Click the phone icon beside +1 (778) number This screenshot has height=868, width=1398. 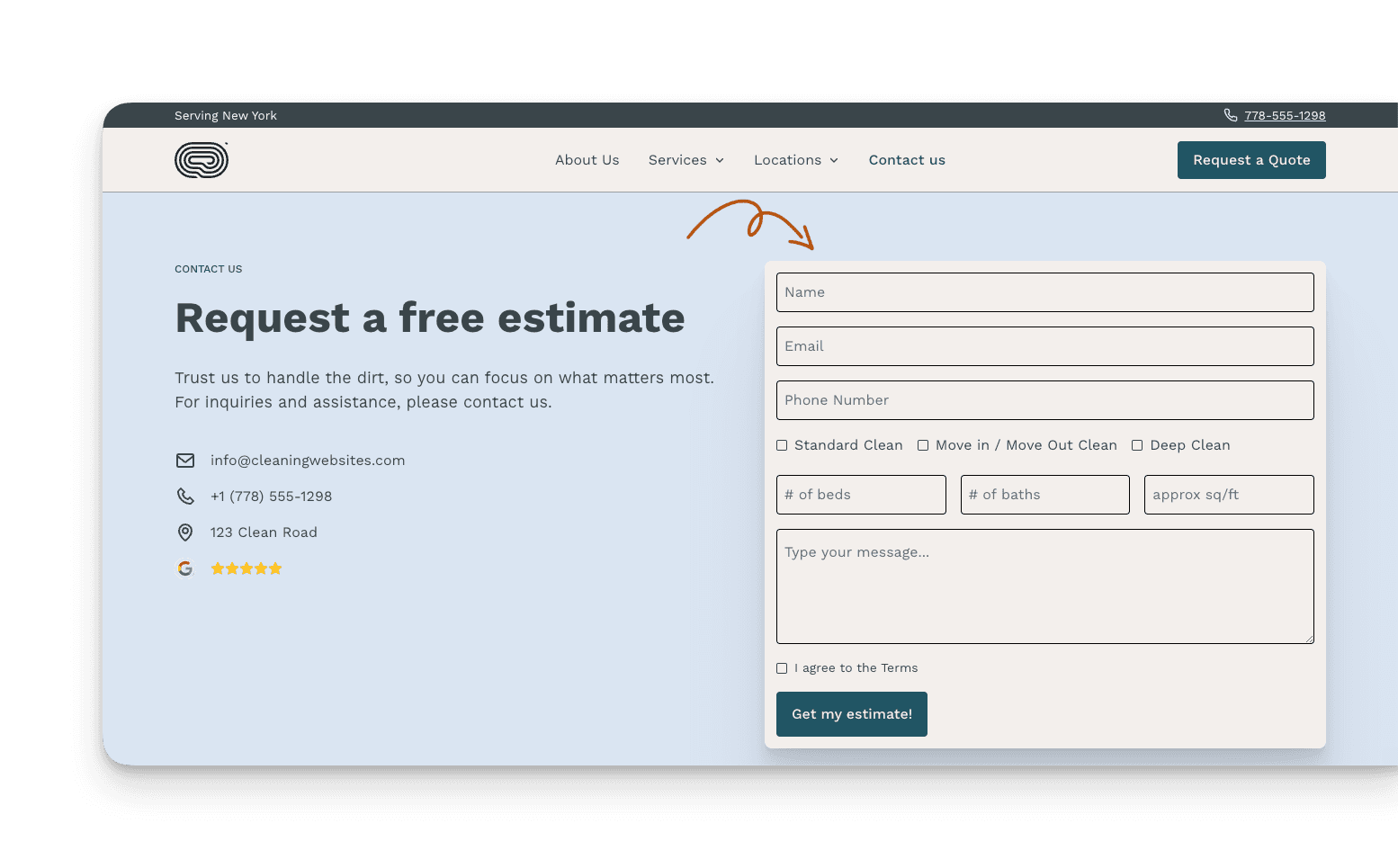pyautogui.click(x=185, y=497)
